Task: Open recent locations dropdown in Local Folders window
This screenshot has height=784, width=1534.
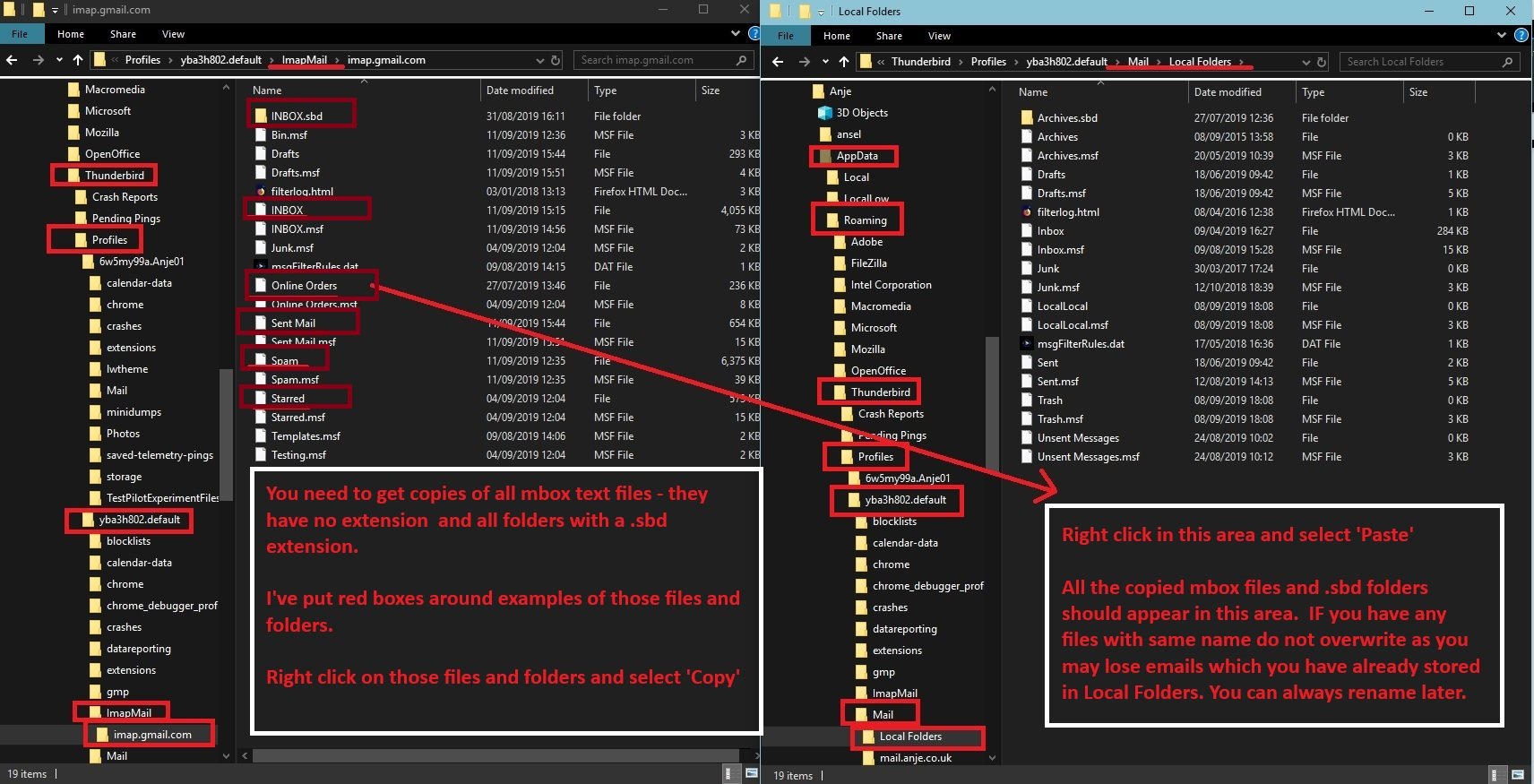Action: 825,62
